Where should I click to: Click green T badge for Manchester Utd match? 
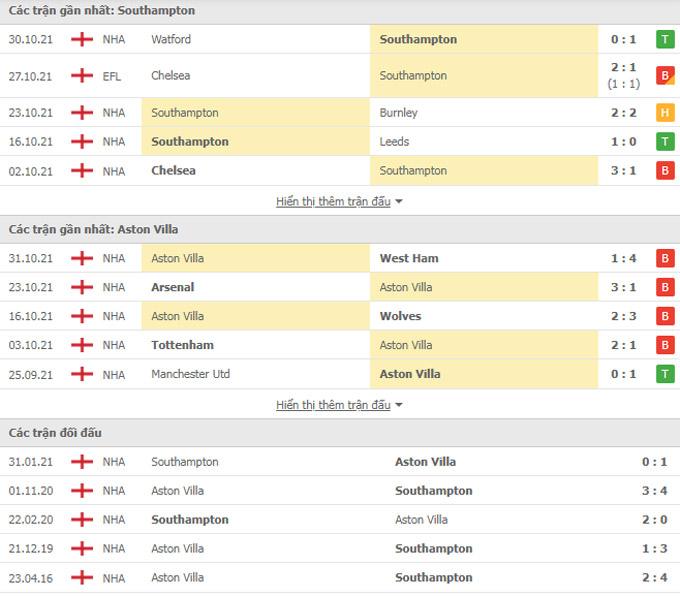click(665, 374)
